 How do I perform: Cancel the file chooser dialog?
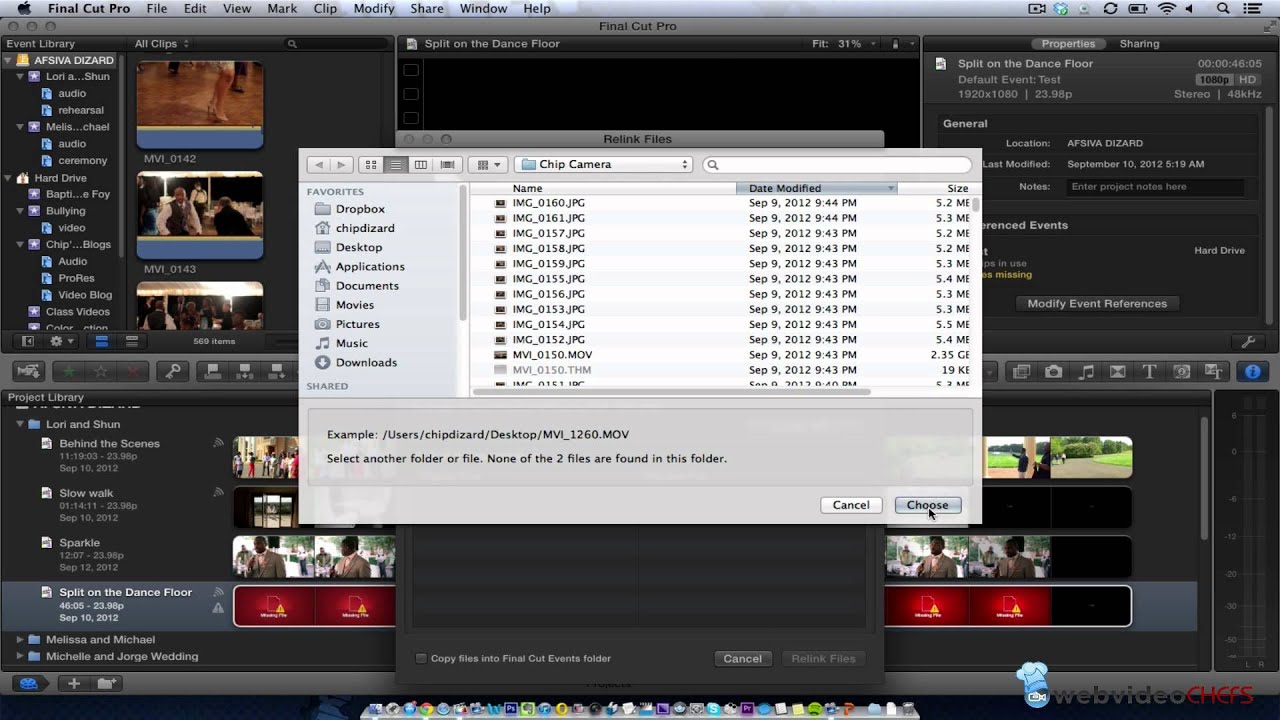pos(851,505)
